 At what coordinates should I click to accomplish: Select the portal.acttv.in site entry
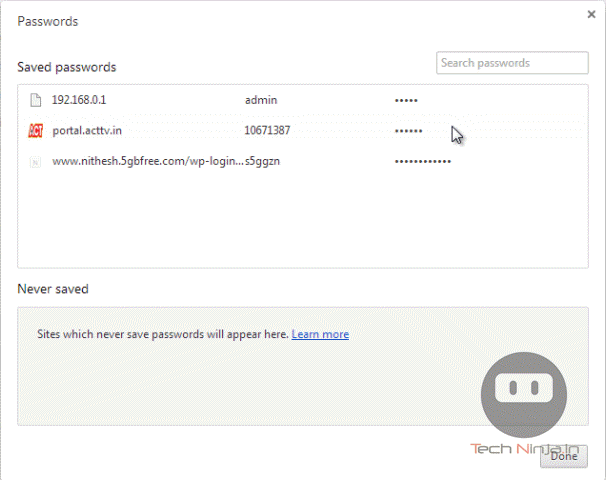coord(87,131)
